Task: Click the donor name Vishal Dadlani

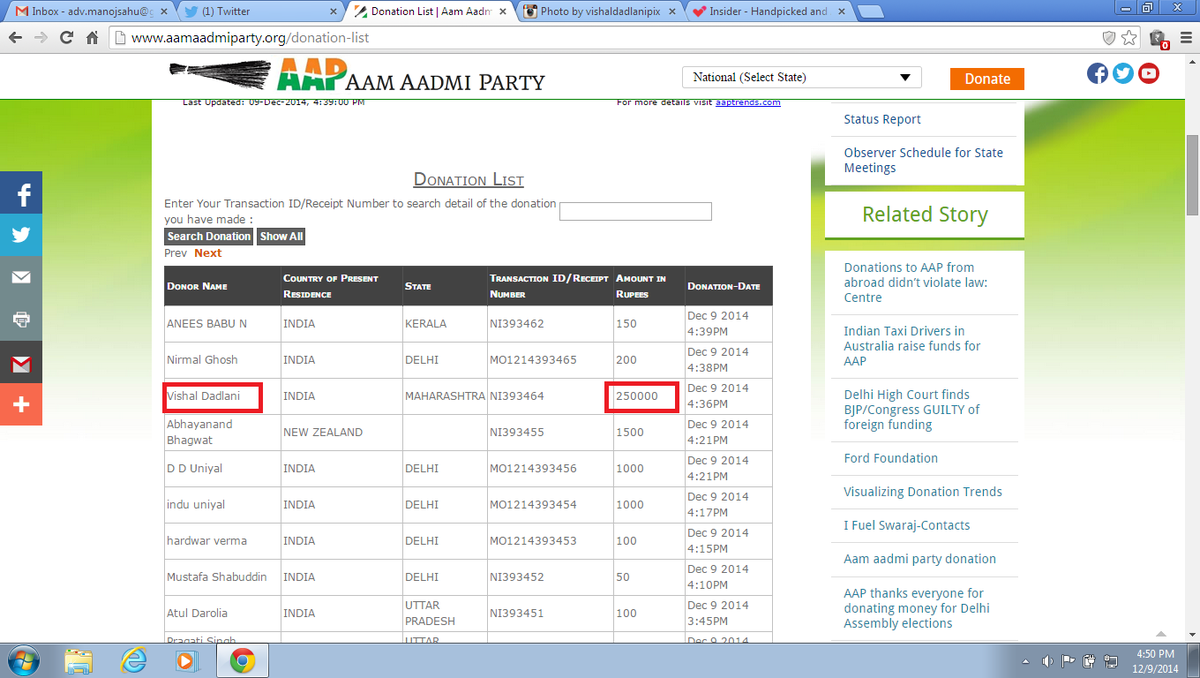Action: coord(204,396)
